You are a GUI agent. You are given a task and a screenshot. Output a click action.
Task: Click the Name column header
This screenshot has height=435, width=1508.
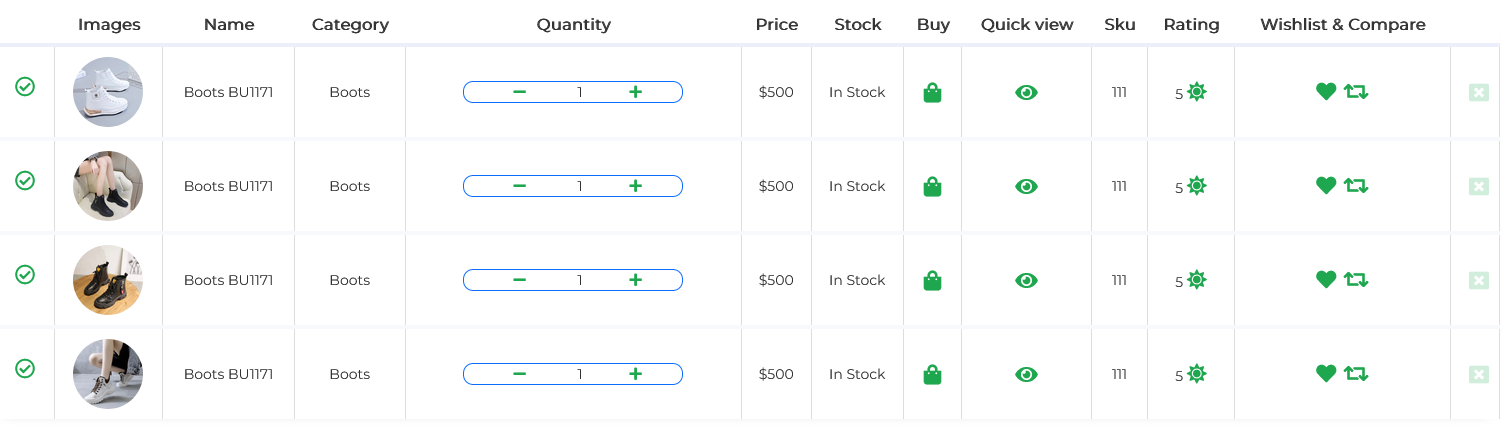(x=229, y=25)
